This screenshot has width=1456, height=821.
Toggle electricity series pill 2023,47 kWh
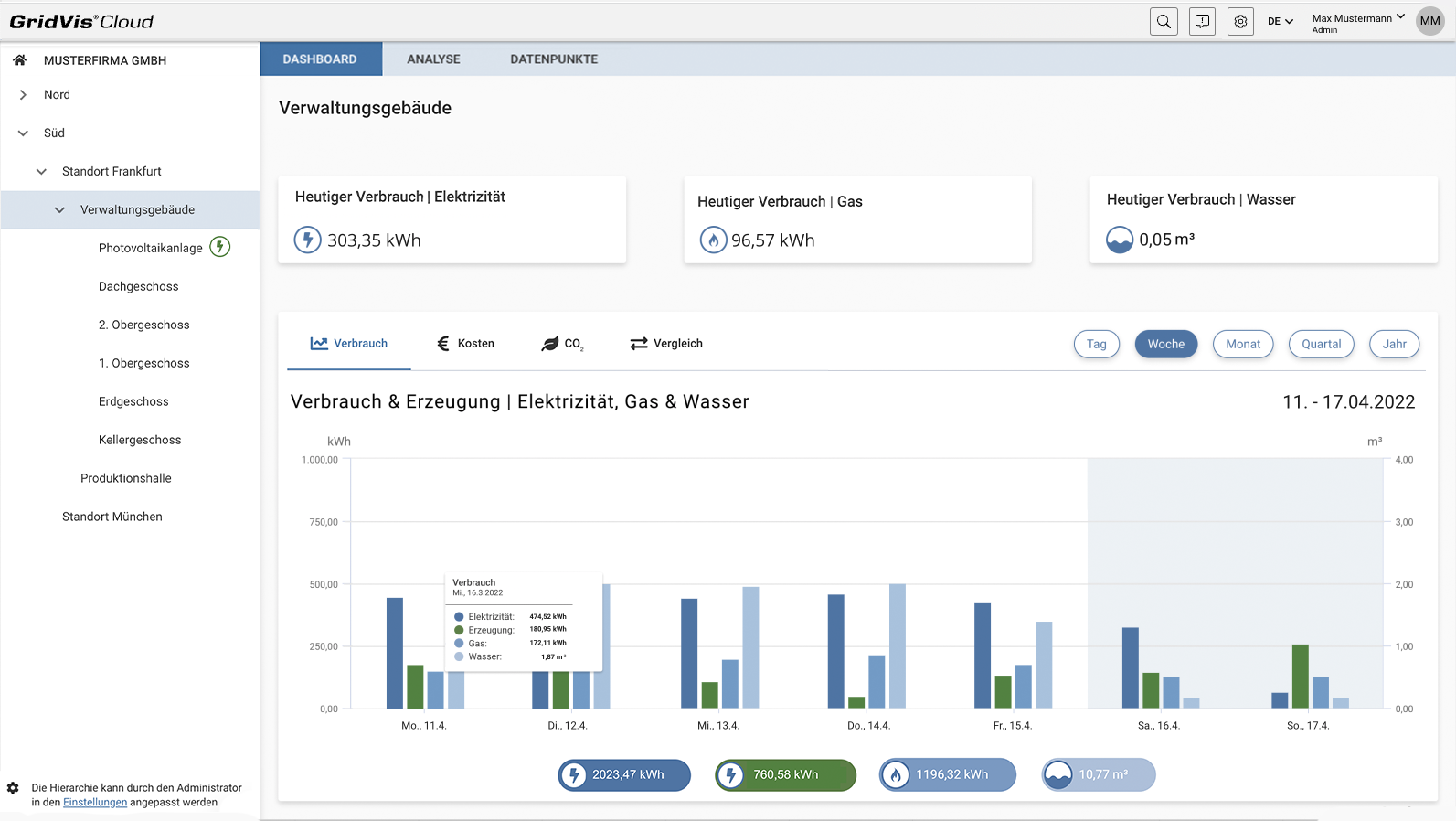(624, 775)
